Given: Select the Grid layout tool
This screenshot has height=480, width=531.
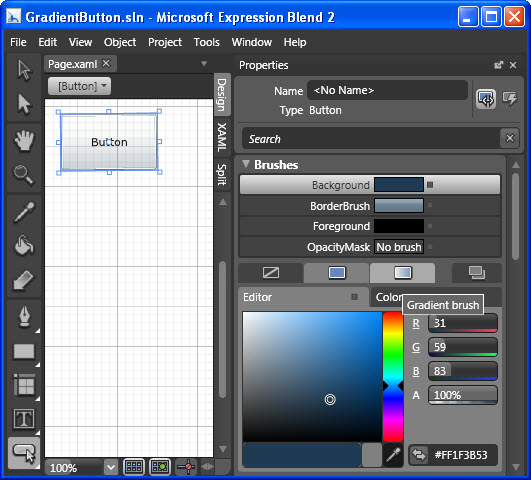Looking at the screenshot, I should 24,385.
